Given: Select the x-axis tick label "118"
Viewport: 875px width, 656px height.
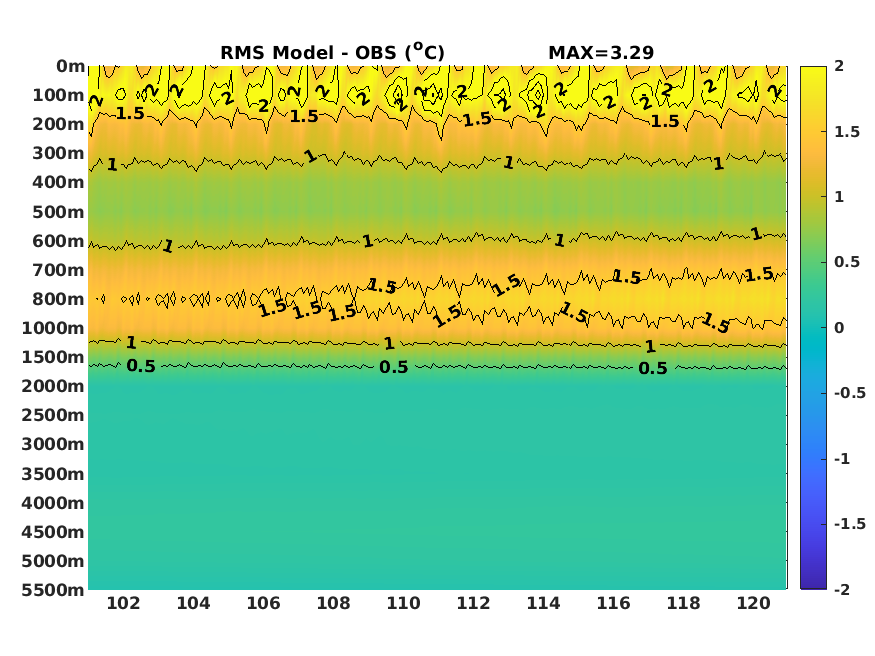Looking at the screenshot, I should (684, 603).
